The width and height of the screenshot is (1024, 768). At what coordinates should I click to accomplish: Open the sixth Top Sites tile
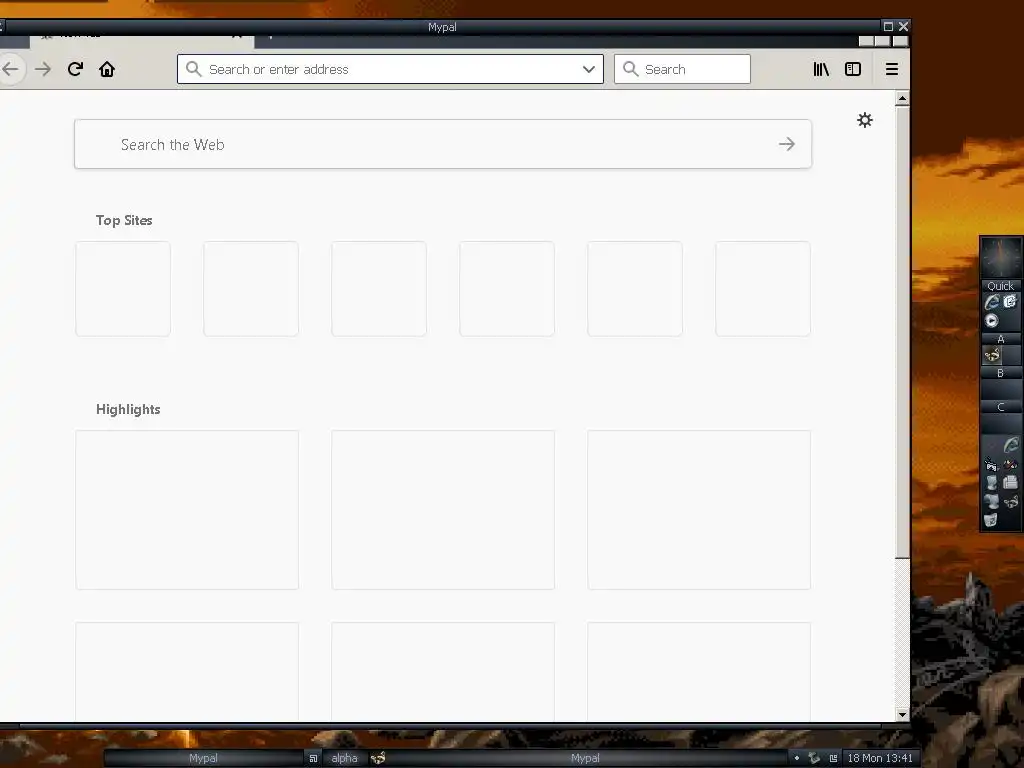763,289
